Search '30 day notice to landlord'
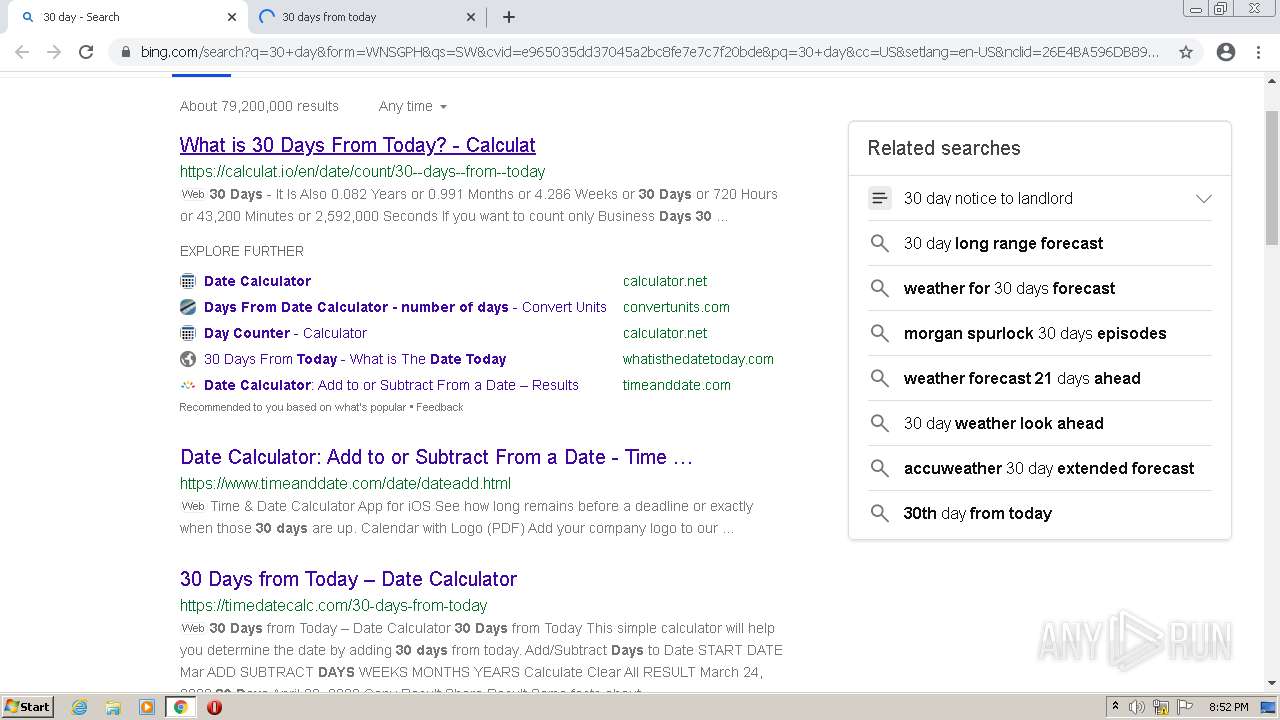The height and width of the screenshot is (720, 1280). click(x=988, y=198)
